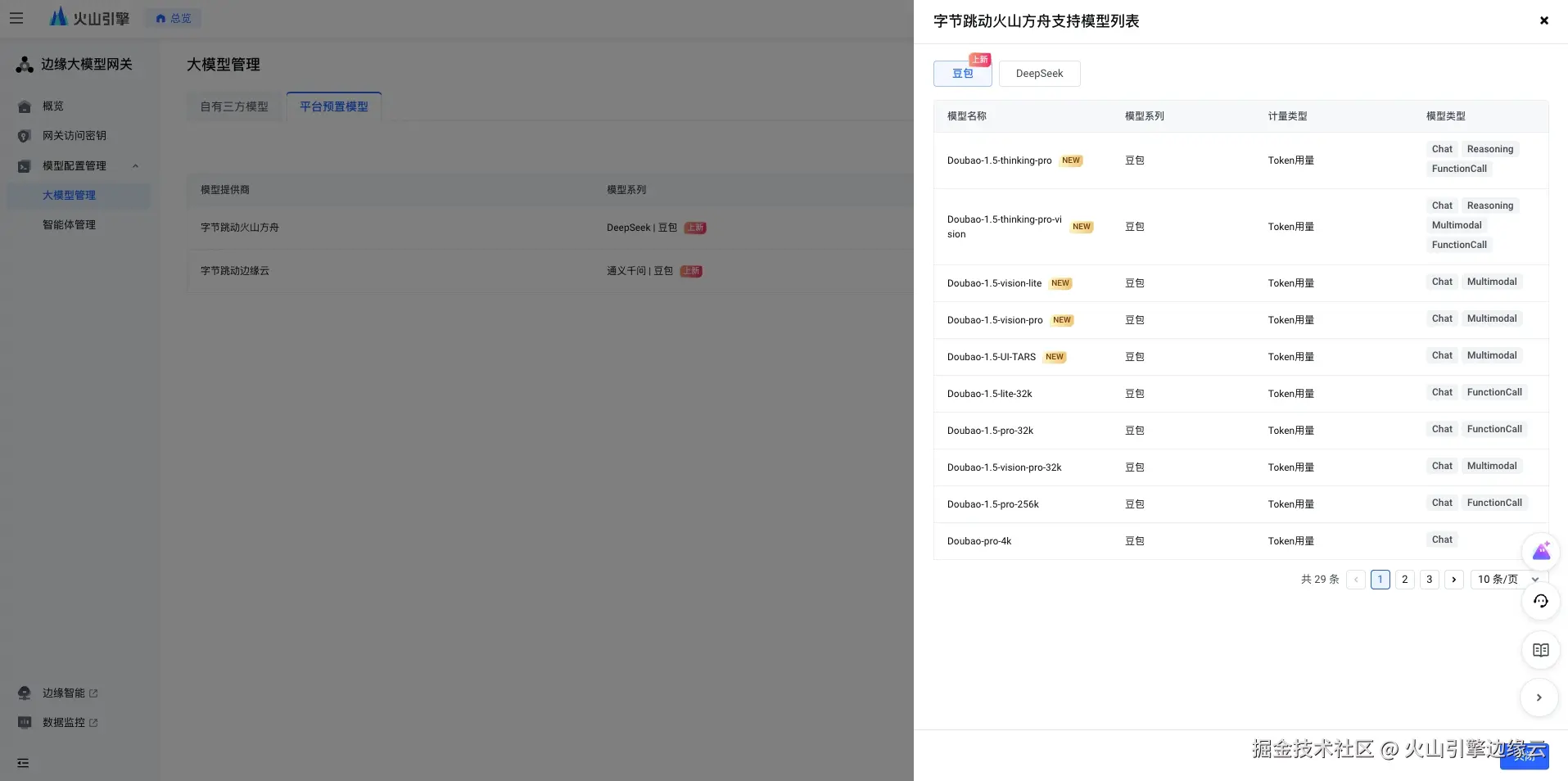Open the 数据监控 external link
Screen dimensions: 1568x781
click(70, 723)
